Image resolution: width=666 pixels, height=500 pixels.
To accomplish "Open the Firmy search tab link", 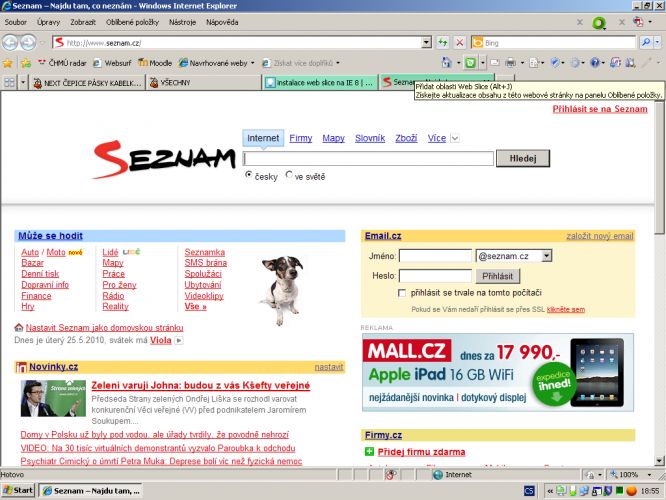I will [301, 138].
